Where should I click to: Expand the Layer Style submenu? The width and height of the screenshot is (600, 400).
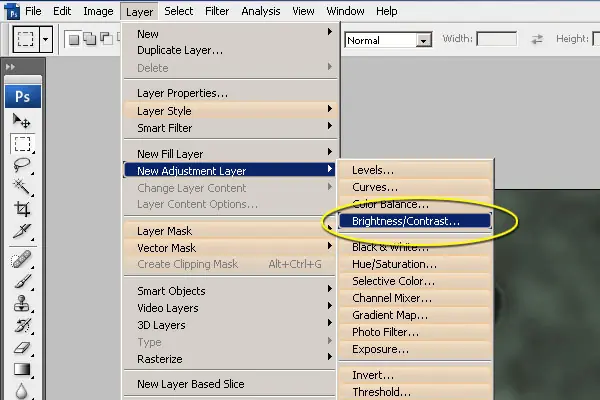point(330,109)
